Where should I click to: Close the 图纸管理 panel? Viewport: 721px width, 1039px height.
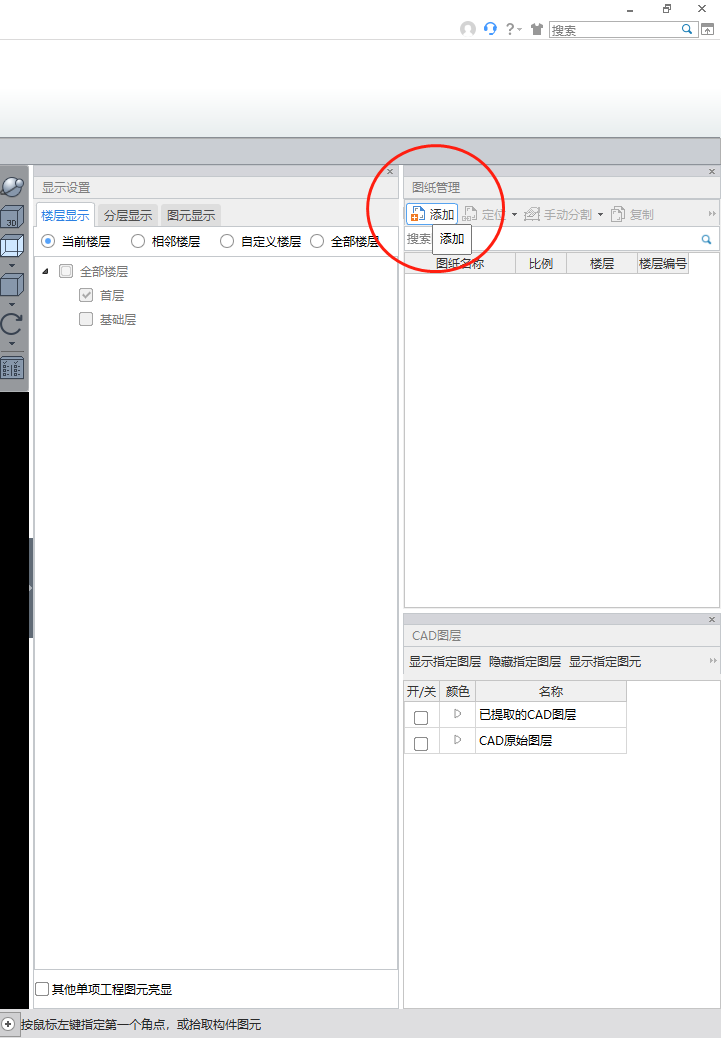[712, 172]
